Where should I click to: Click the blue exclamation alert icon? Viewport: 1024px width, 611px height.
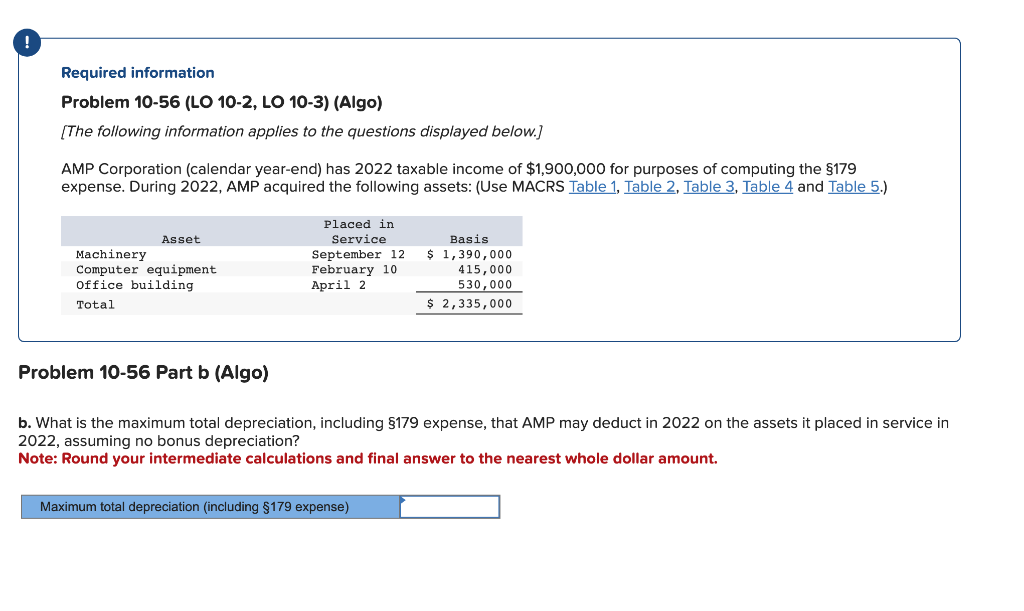tap(26, 42)
